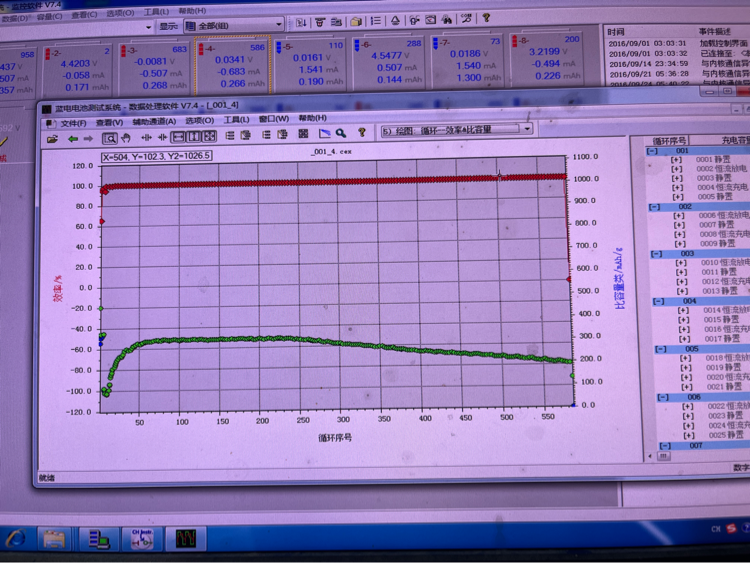750x563 pixels.
Task: Expand step 0006 in cycle 002
Action: (679, 215)
